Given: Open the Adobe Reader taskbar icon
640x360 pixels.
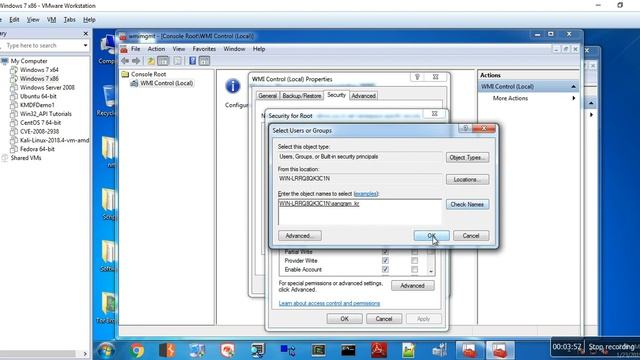Looking at the screenshot, I should point(378,350).
